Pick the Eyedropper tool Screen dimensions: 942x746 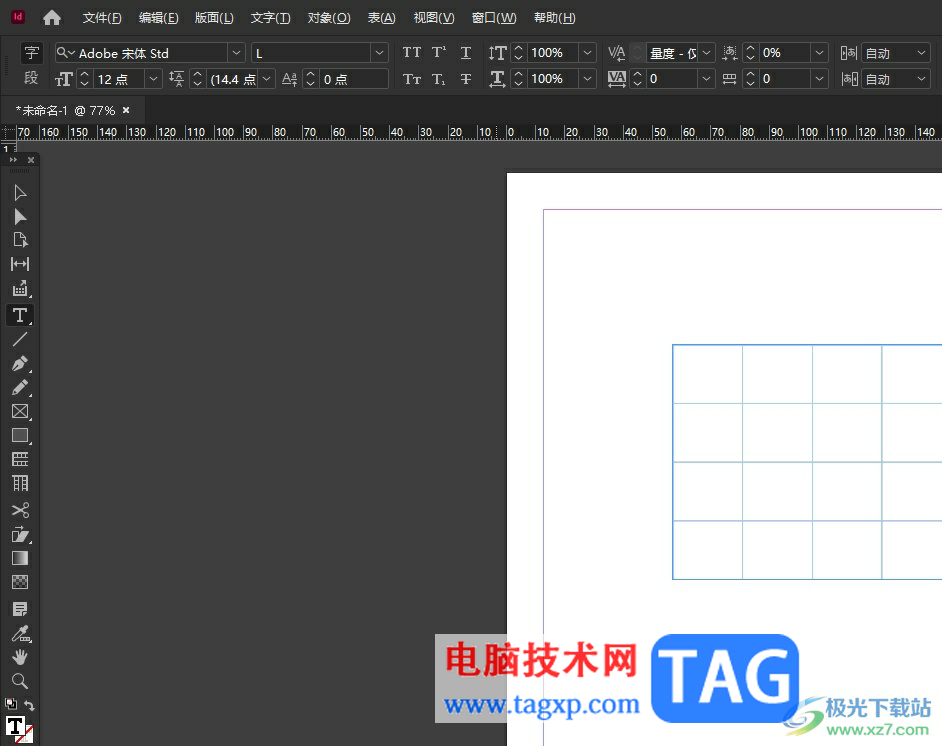click(x=19, y=633)
